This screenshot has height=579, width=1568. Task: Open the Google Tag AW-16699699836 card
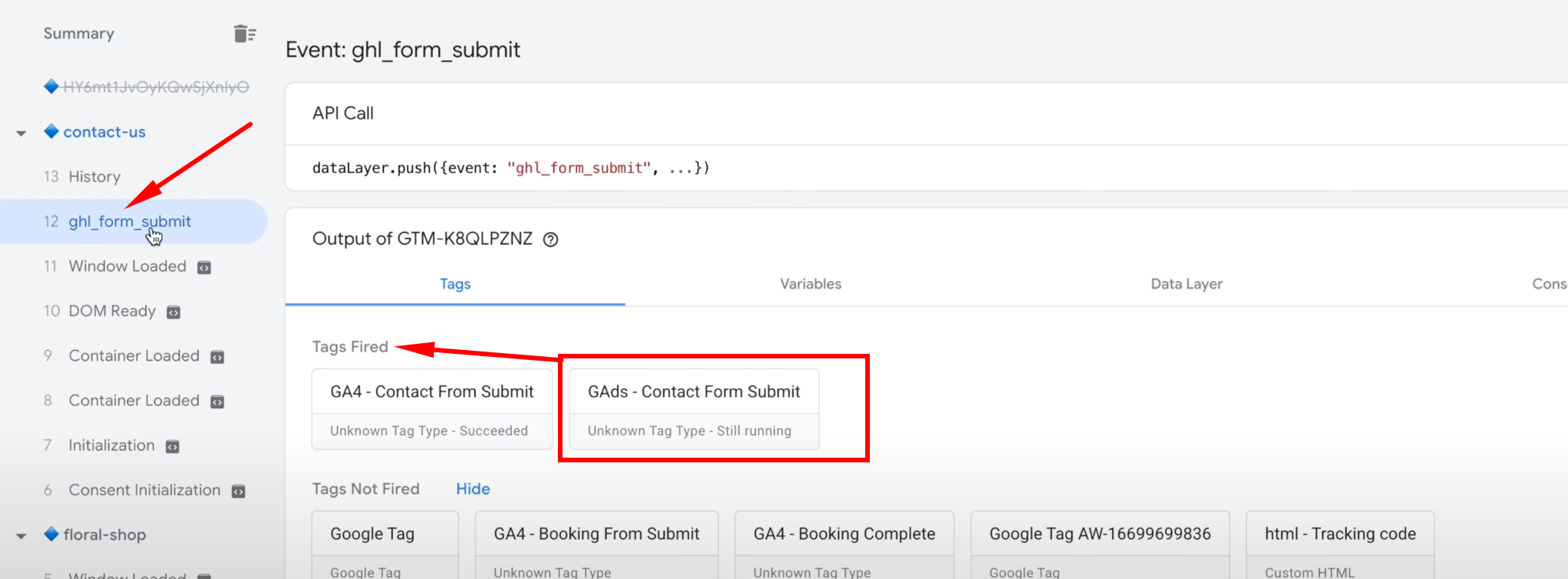pyautogui.click(x=1100, y=544)
